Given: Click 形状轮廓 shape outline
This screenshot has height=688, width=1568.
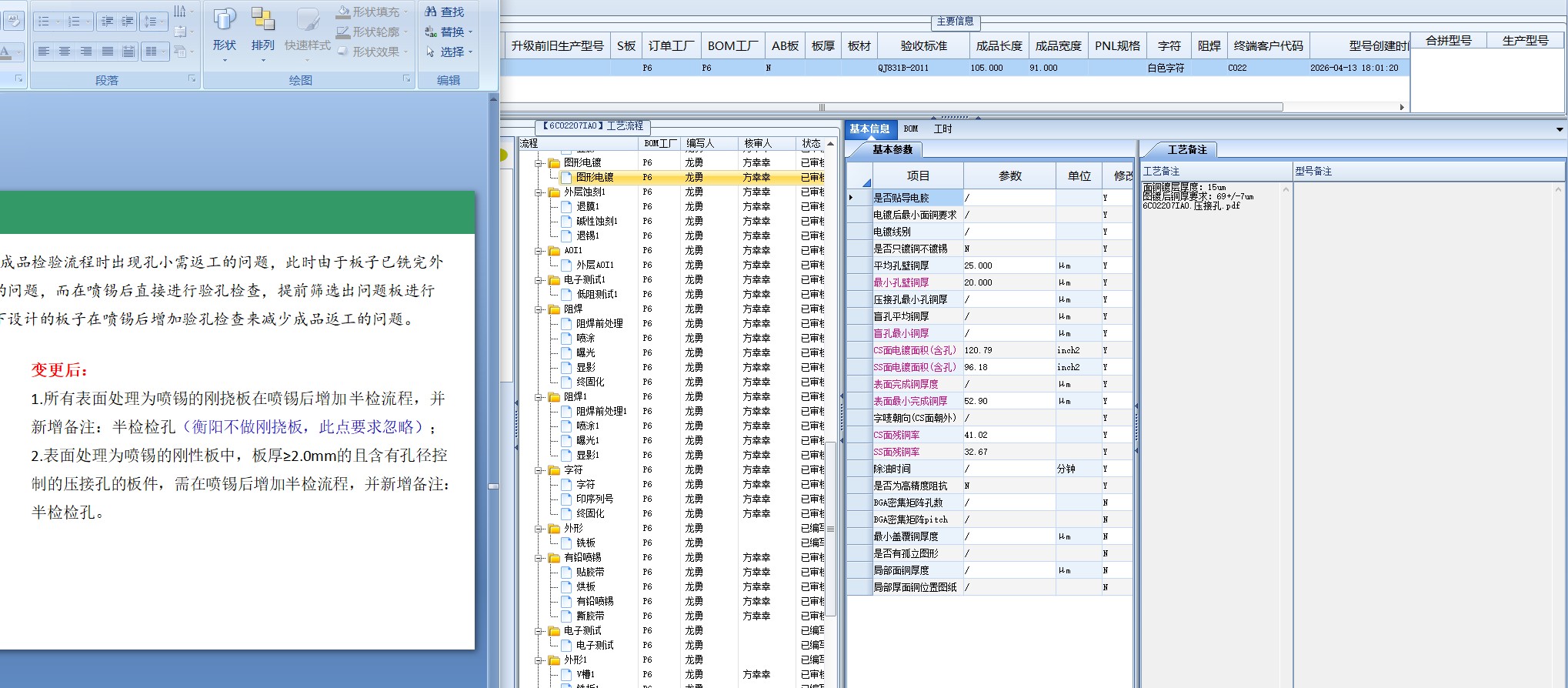Looking at the screenshot, I should click(372, 32).
